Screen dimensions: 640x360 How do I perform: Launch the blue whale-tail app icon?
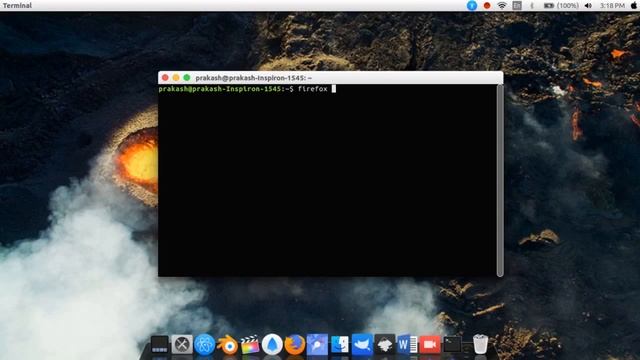(362, 344)
